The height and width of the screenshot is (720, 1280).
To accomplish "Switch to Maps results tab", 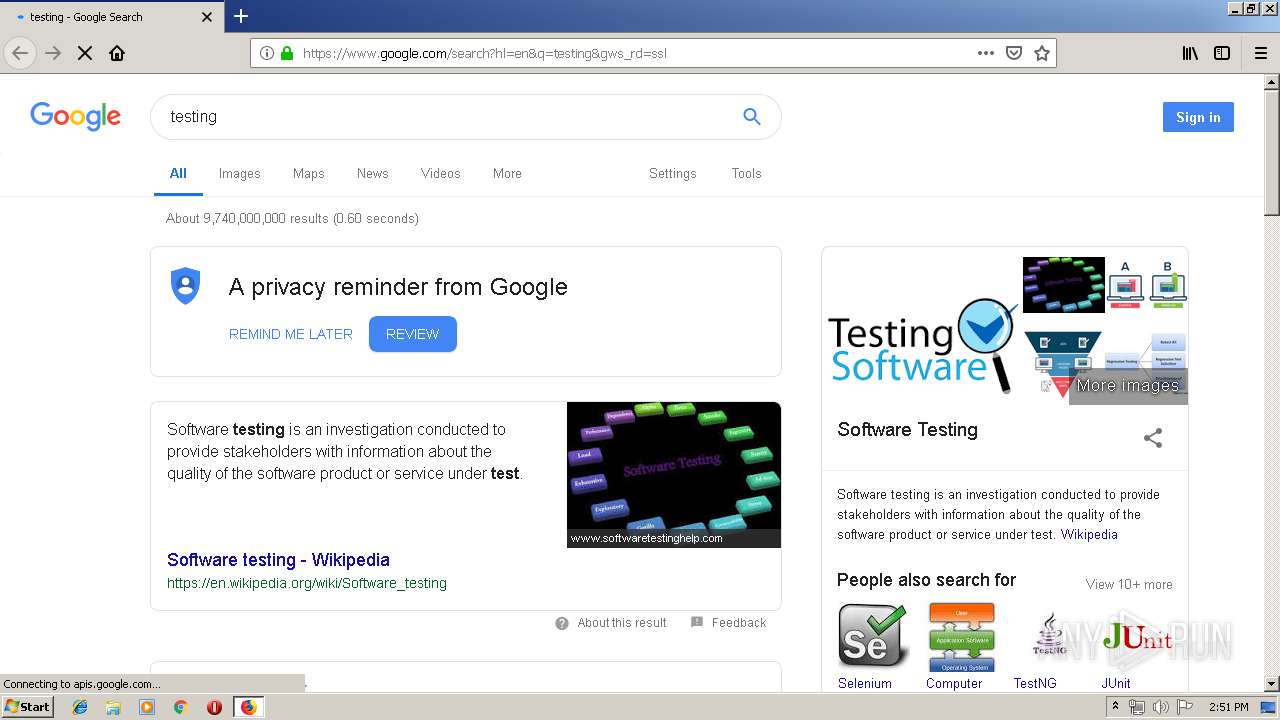I will click(x=308, y=174).
